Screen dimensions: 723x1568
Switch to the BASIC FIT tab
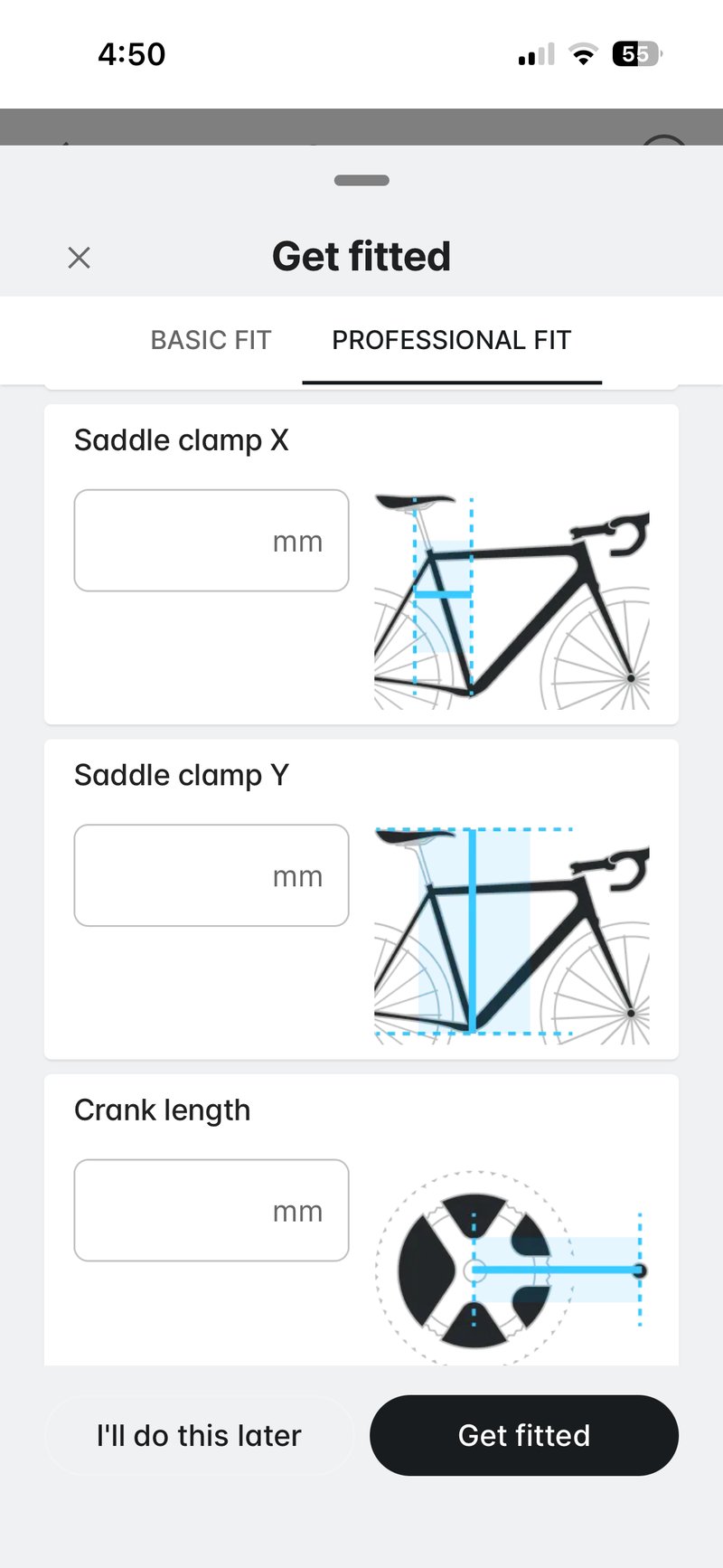pyautogui.click(x=211, y=340)
